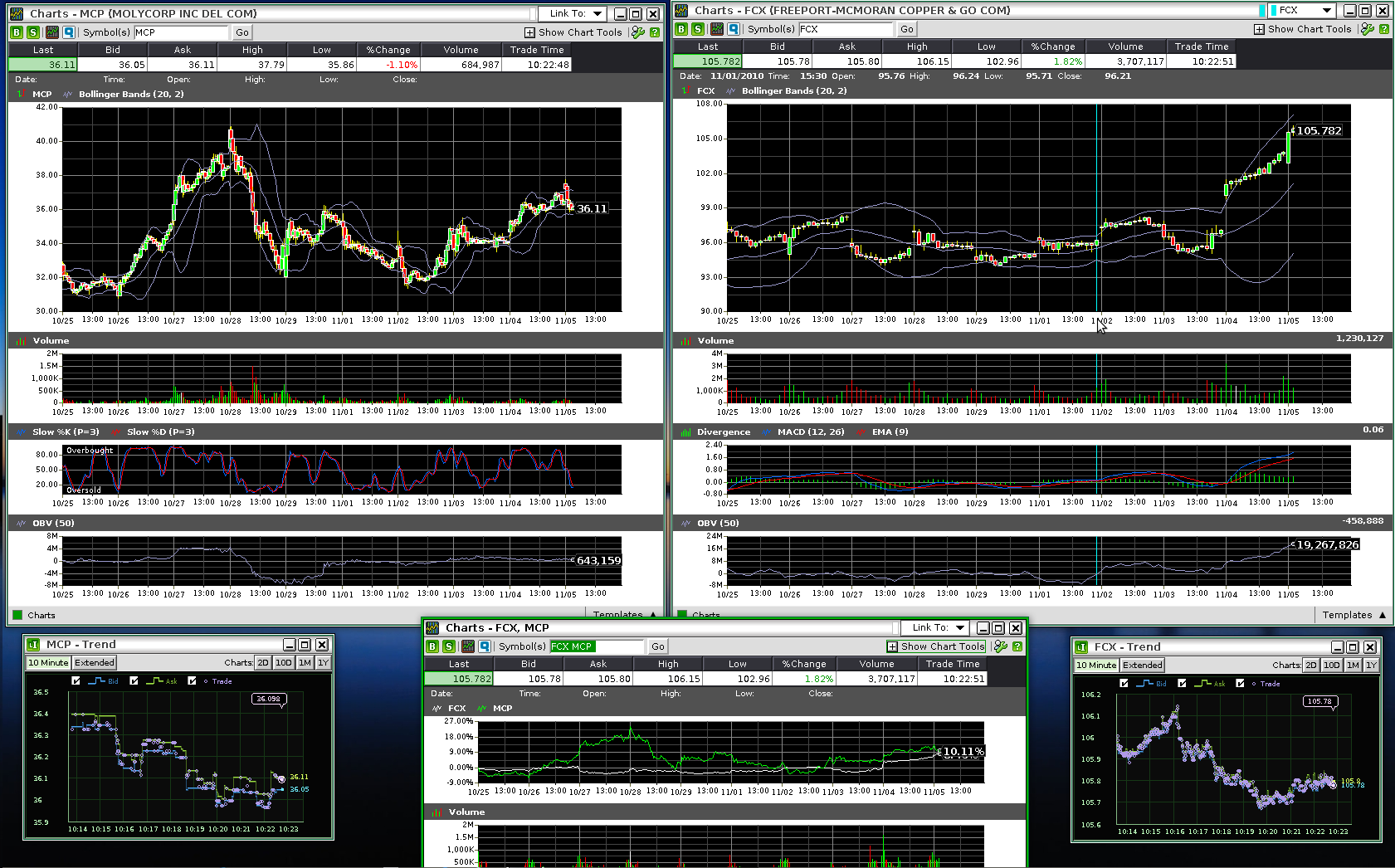Image resolution: width=1395 pixels, height=868 pixels.
Task: Toggle 10 Minute button in MCP - Trend
Action: pyautogui.click(x=49, y=663)
